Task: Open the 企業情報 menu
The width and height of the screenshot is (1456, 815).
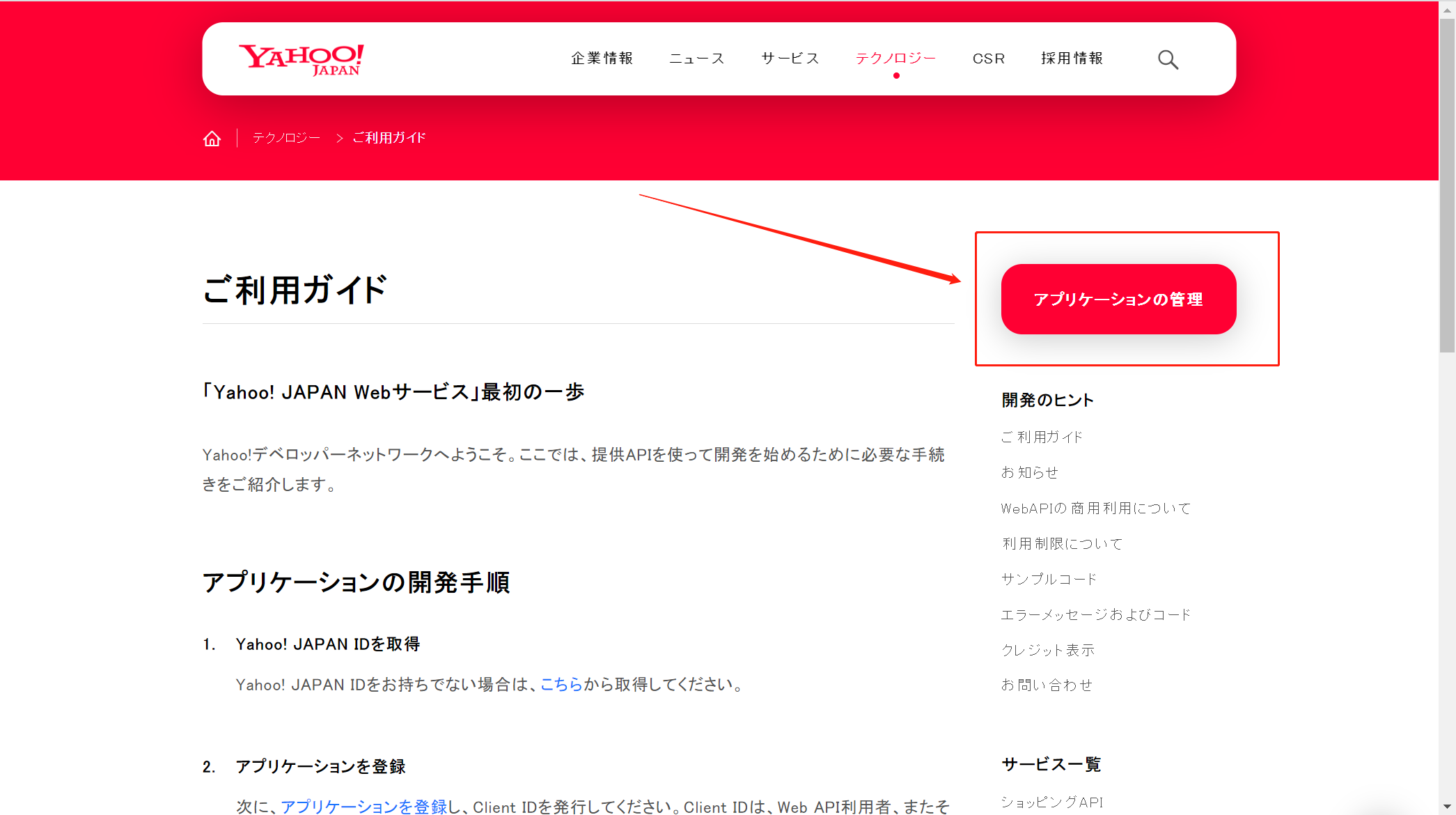Action: 602,59
